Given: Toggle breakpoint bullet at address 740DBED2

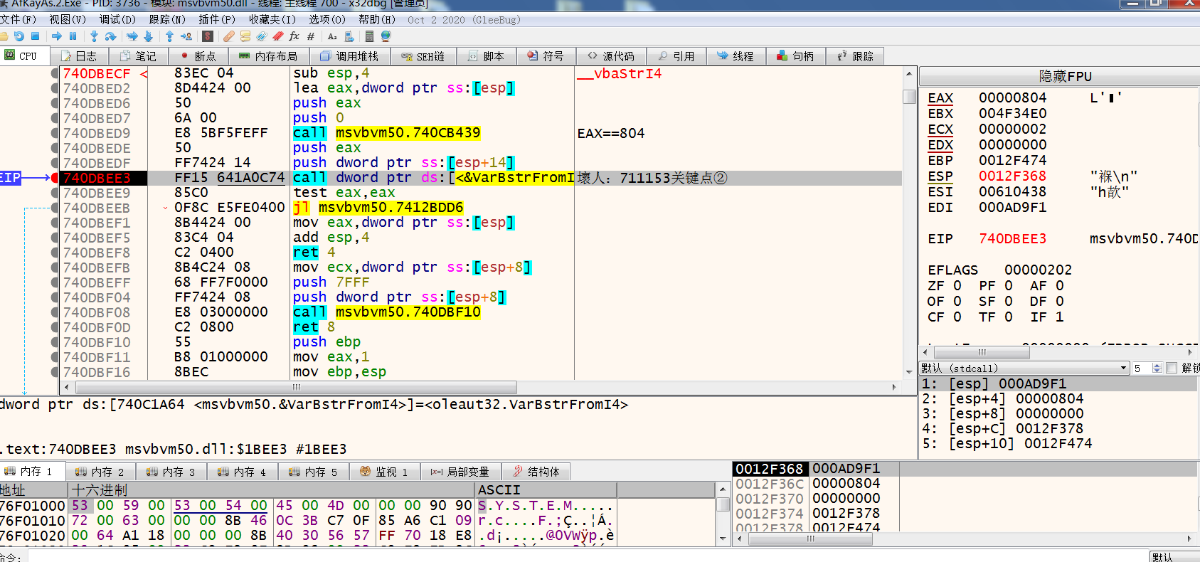Looking at the screenshot, I should [x=55, y=88].
